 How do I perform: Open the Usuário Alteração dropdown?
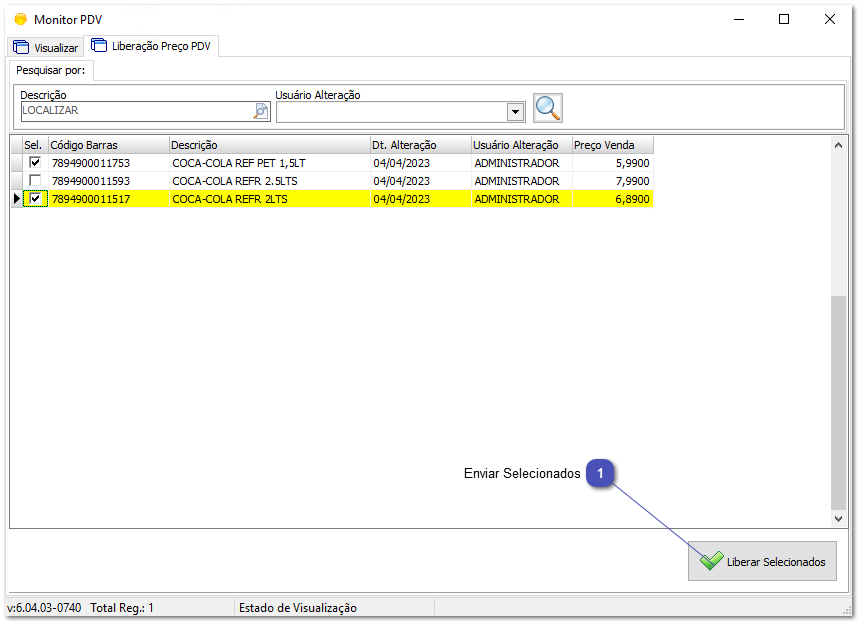click(x=516, y=112)
